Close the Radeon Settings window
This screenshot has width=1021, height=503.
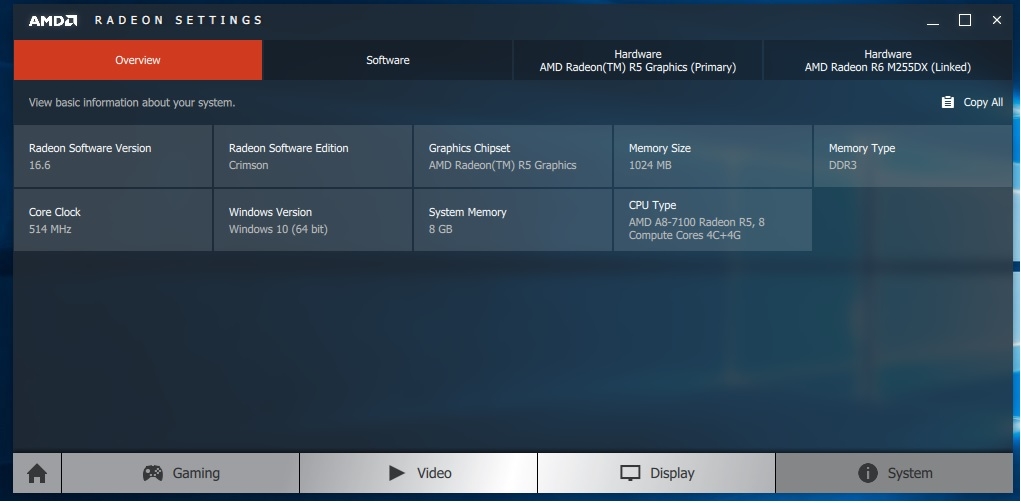point(997,20)
